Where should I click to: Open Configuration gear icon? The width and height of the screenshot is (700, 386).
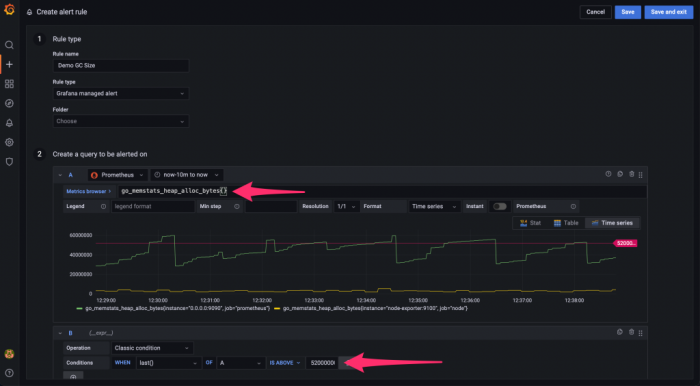tap(9, 142)
